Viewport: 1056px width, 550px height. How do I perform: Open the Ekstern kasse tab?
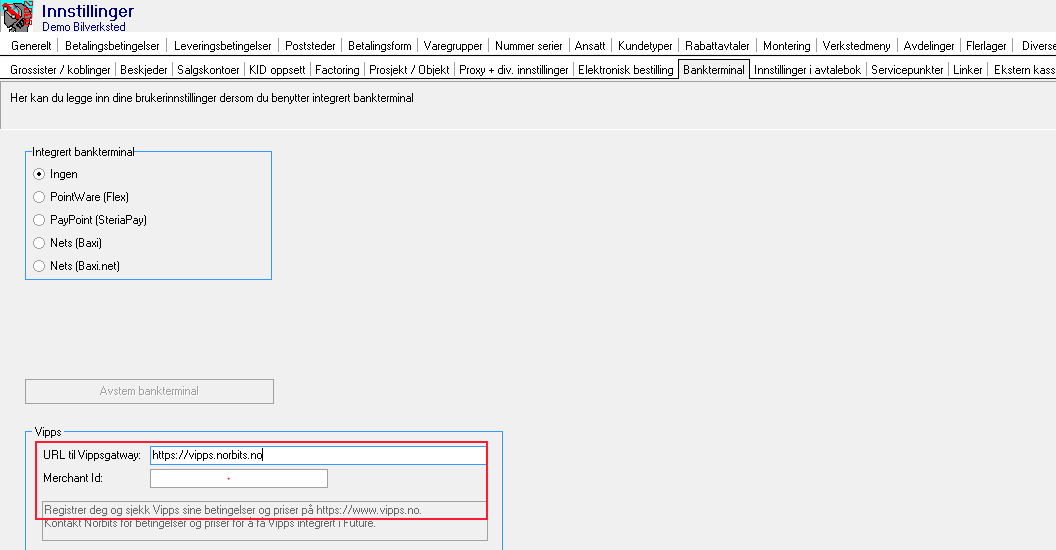pyautogui.click(x=1024, y=70)
